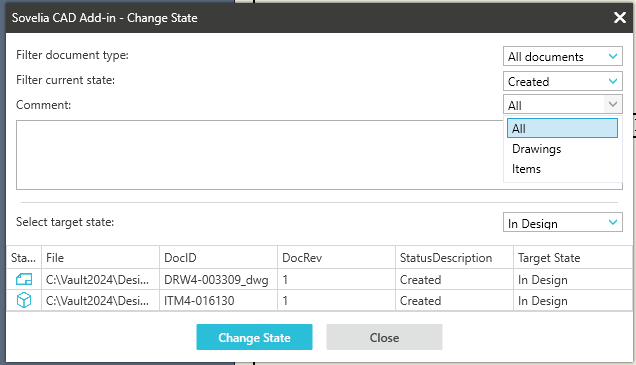Select All in the dropdown list
The width and height of the screenshot is (636, 365).
tap(562, 128)
